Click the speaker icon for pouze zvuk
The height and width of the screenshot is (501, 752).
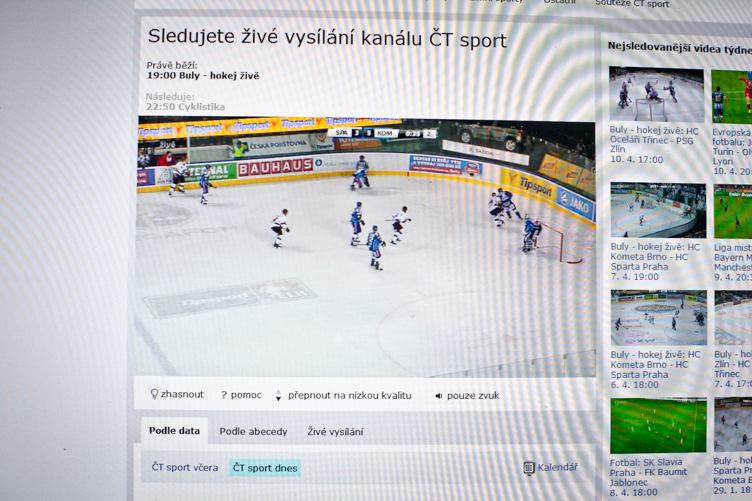click(438, 396)
